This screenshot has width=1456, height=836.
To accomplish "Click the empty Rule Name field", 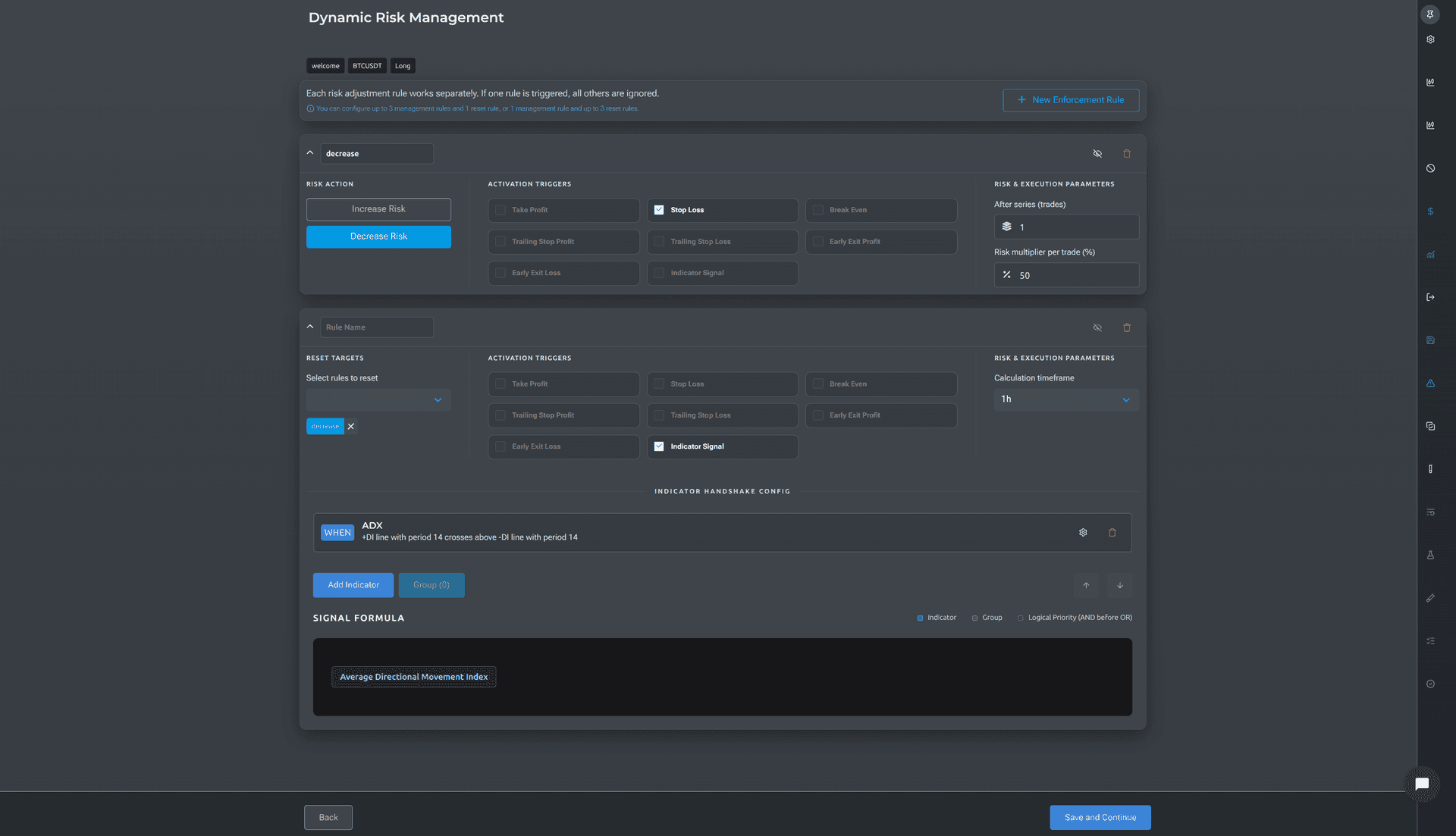I will pyautogui.click(x=377, y=327).
